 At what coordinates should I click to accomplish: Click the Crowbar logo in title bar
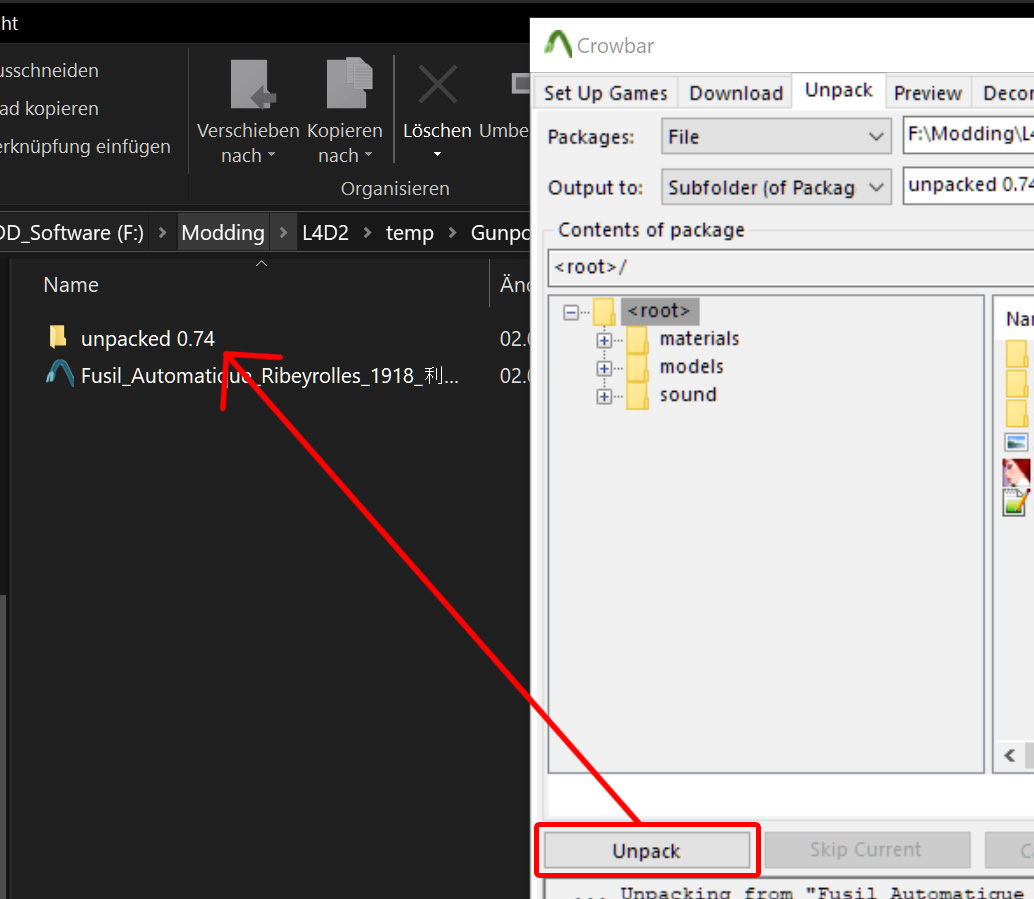(558, 44)
